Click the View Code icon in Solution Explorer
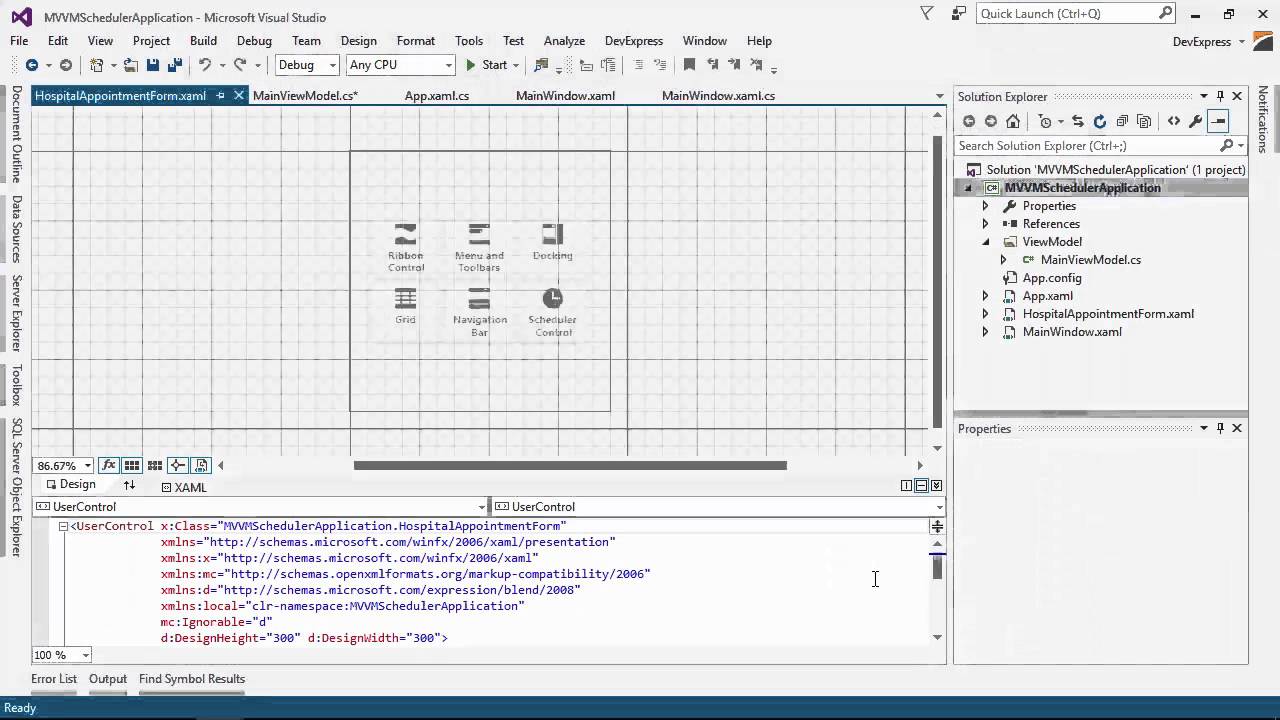 [x=1174, y=121]
